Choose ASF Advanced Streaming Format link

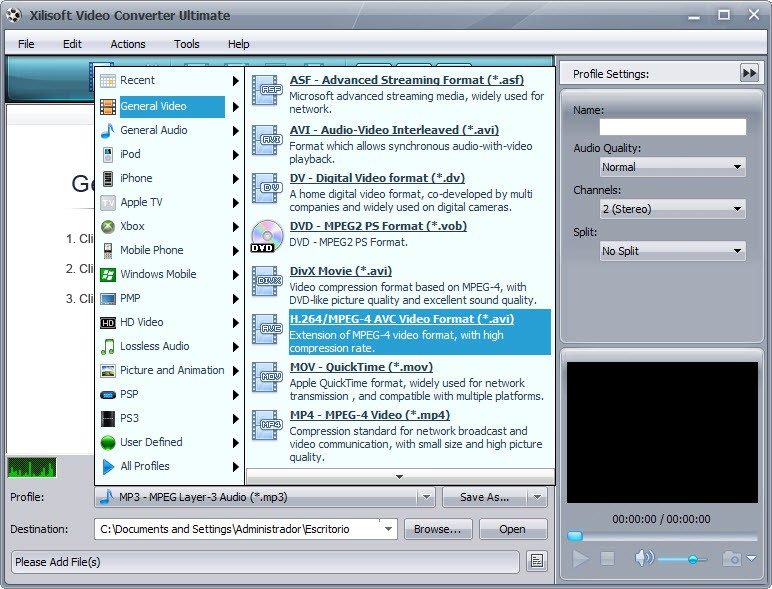pyautogui.click(x=407, y=80)
